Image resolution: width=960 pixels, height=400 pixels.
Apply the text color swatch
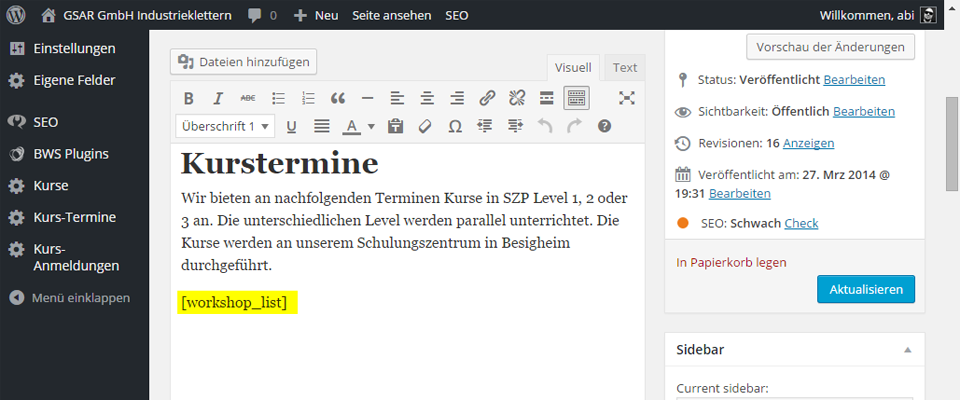[351, 126]
